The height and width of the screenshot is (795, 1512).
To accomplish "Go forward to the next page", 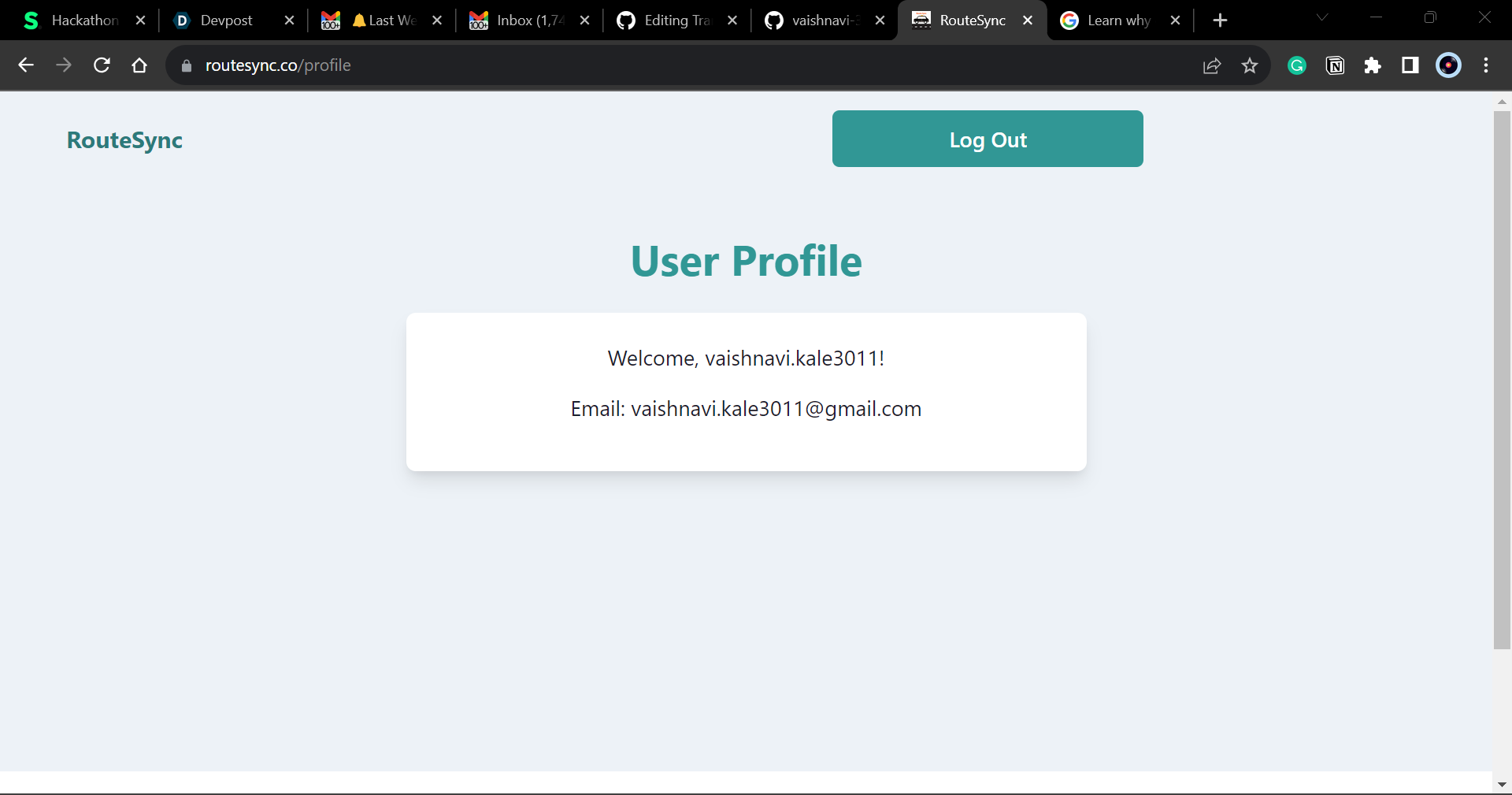I will click(x=64, y=65).
